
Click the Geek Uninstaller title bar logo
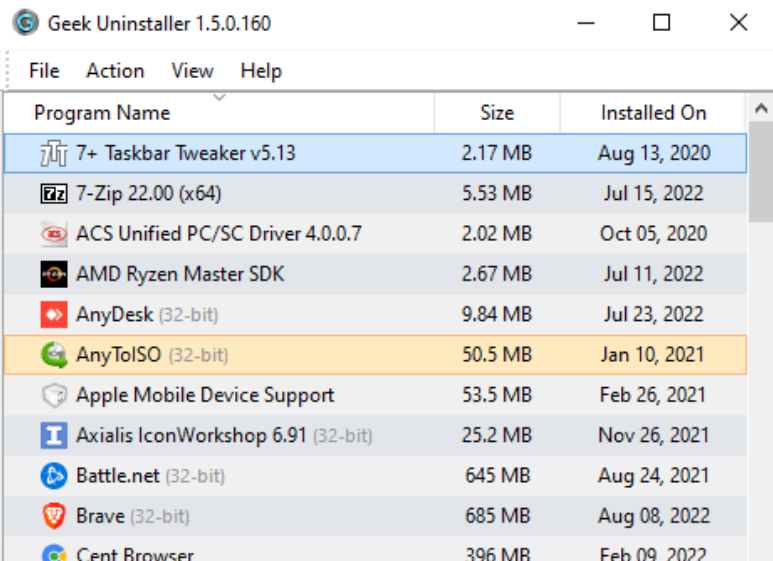tap(26, 23)
